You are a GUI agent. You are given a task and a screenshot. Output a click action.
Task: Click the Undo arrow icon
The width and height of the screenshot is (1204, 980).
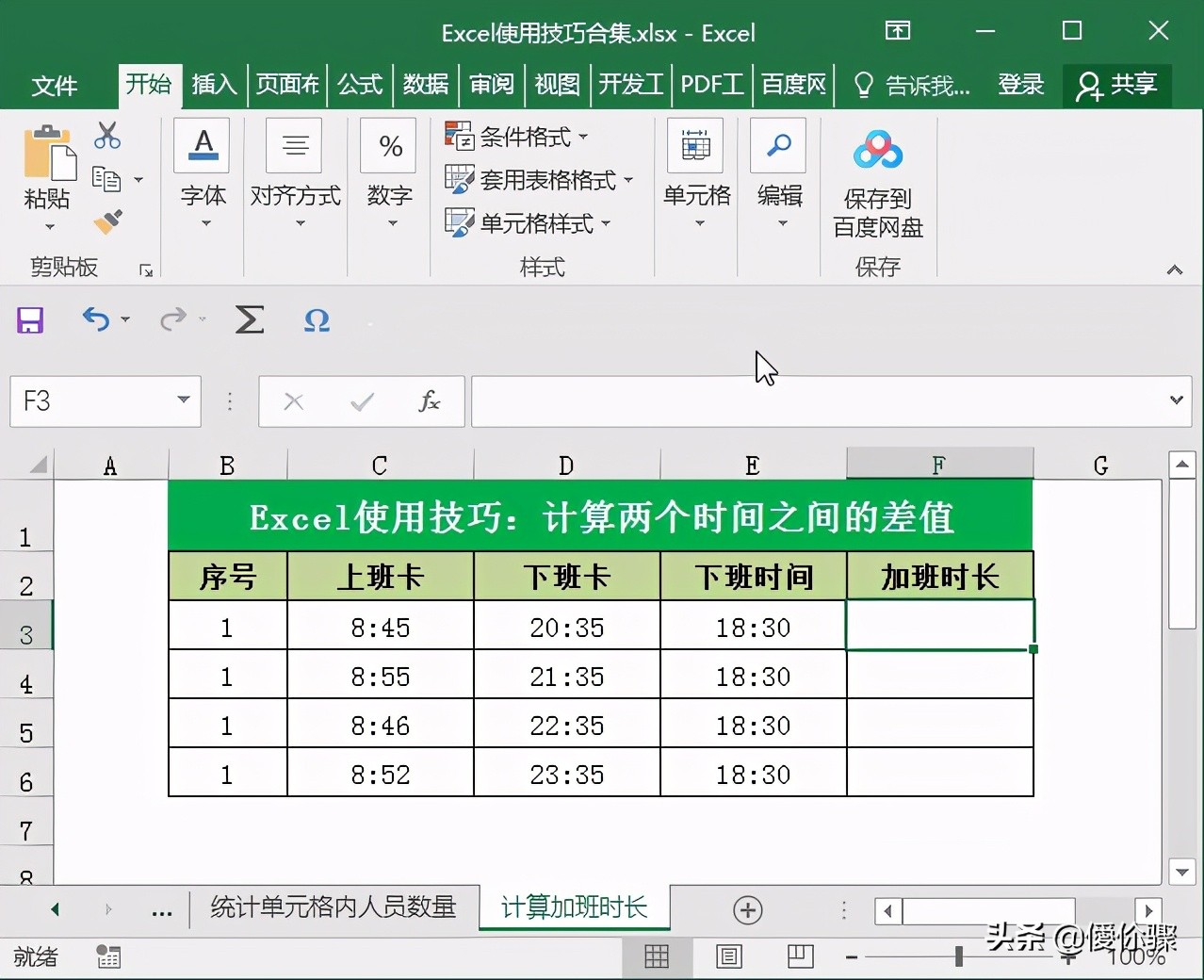pos(95,319)
